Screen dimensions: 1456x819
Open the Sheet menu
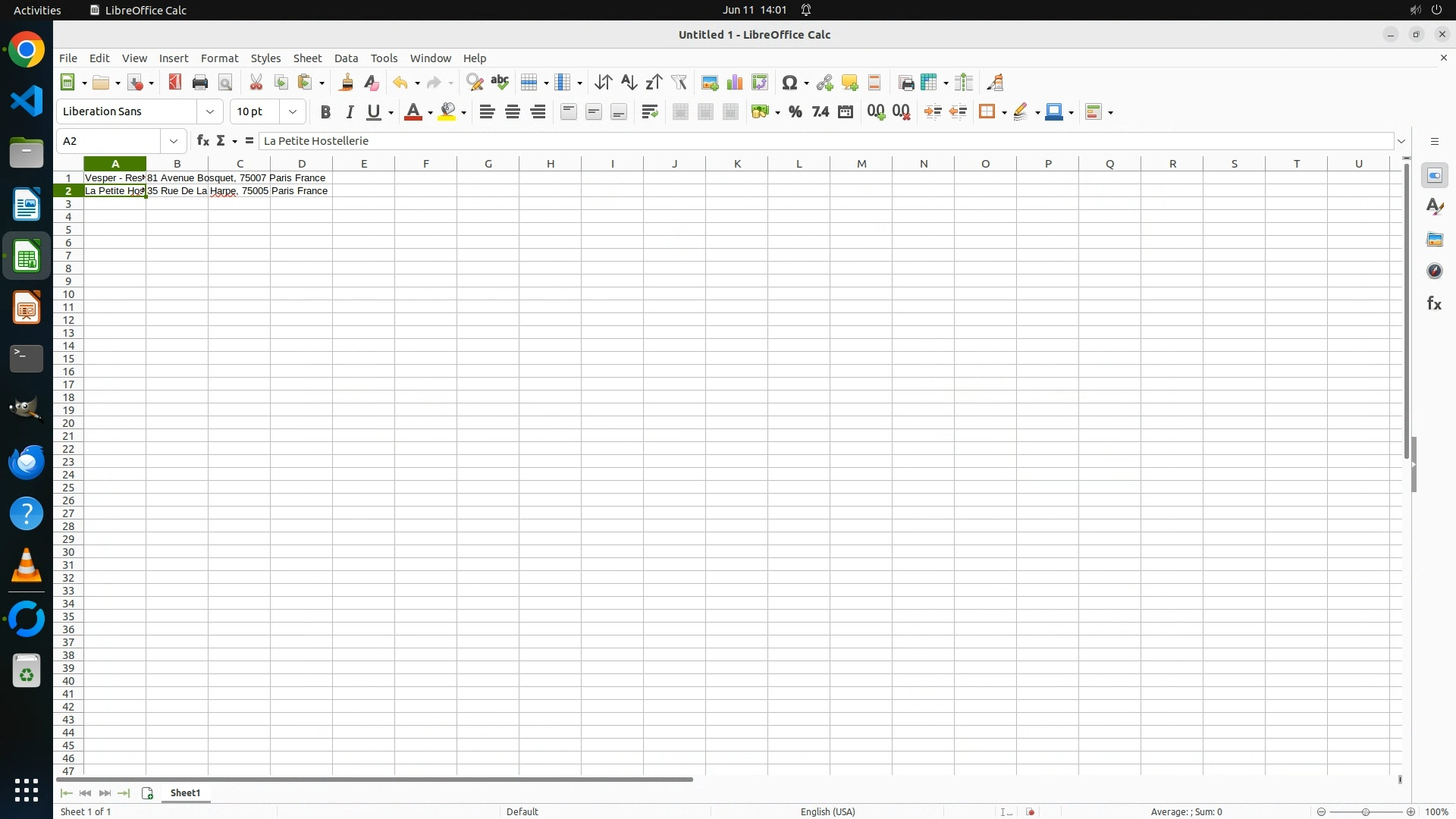pos(307,58)
